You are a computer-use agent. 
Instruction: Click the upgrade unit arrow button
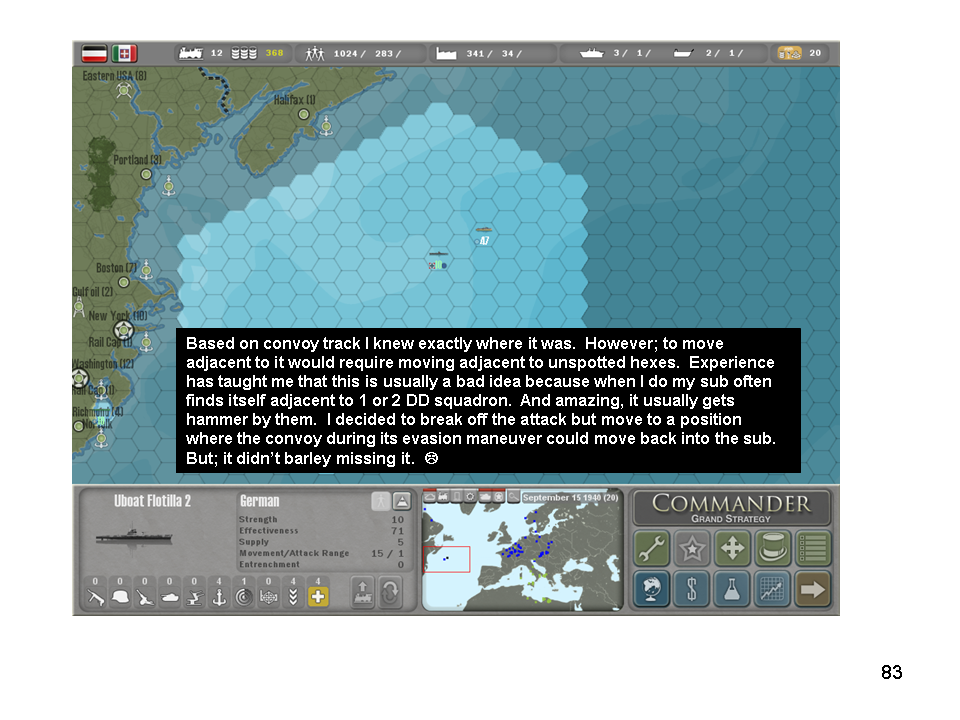(362, 594)
